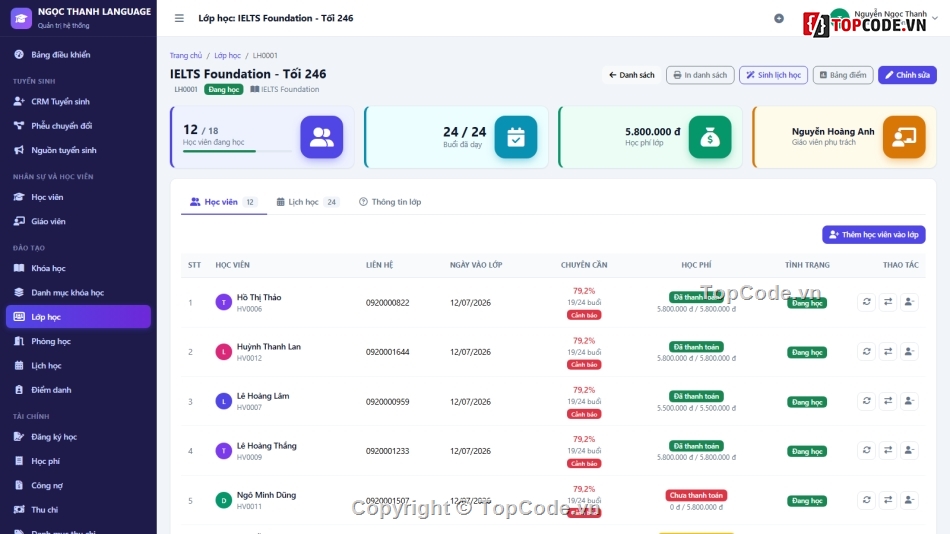Click transfer icon for Lê Hoàng Lâm
The height and width of the screenshot is (534, 950).
[888, 401]
